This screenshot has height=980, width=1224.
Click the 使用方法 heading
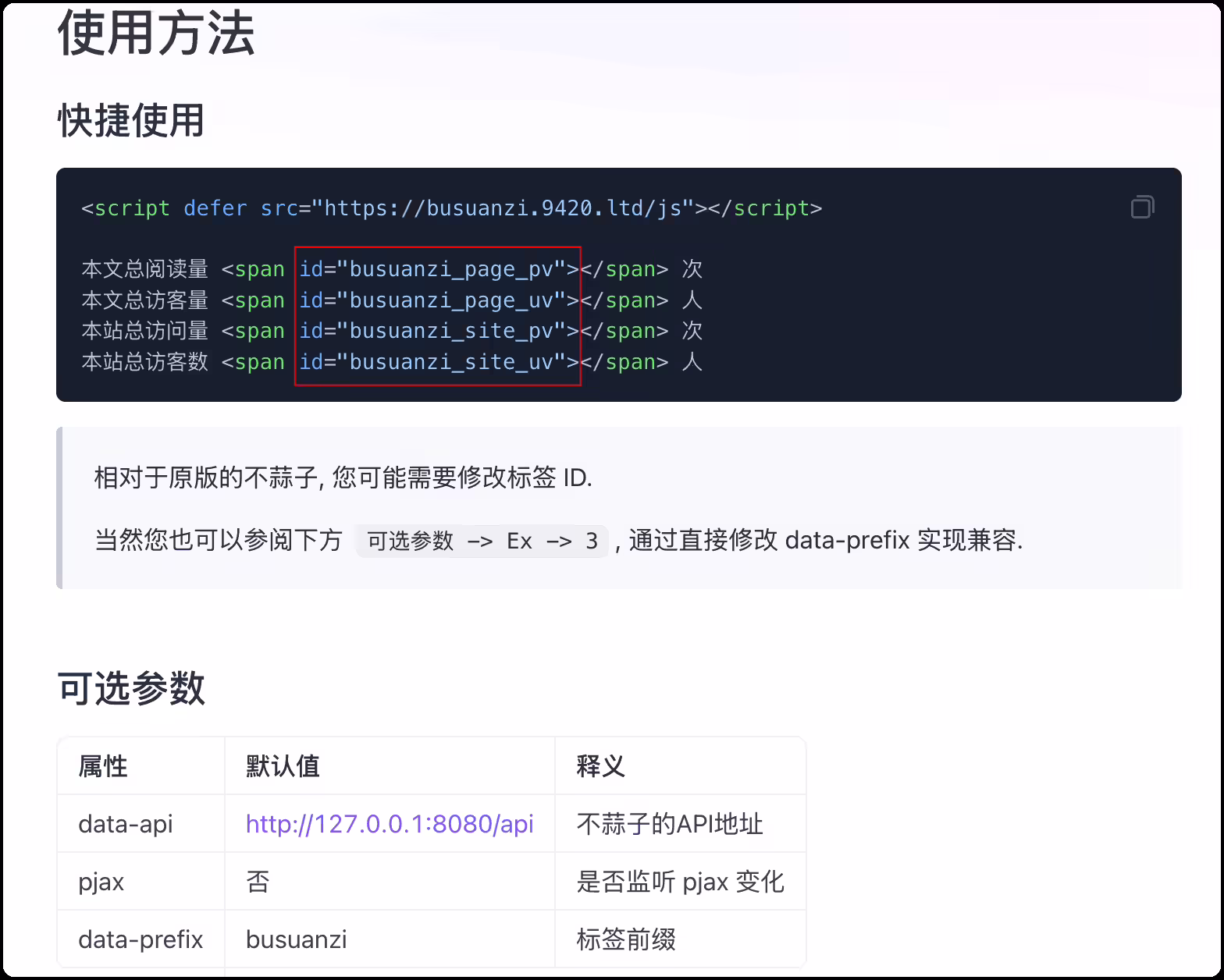point(156,34)
